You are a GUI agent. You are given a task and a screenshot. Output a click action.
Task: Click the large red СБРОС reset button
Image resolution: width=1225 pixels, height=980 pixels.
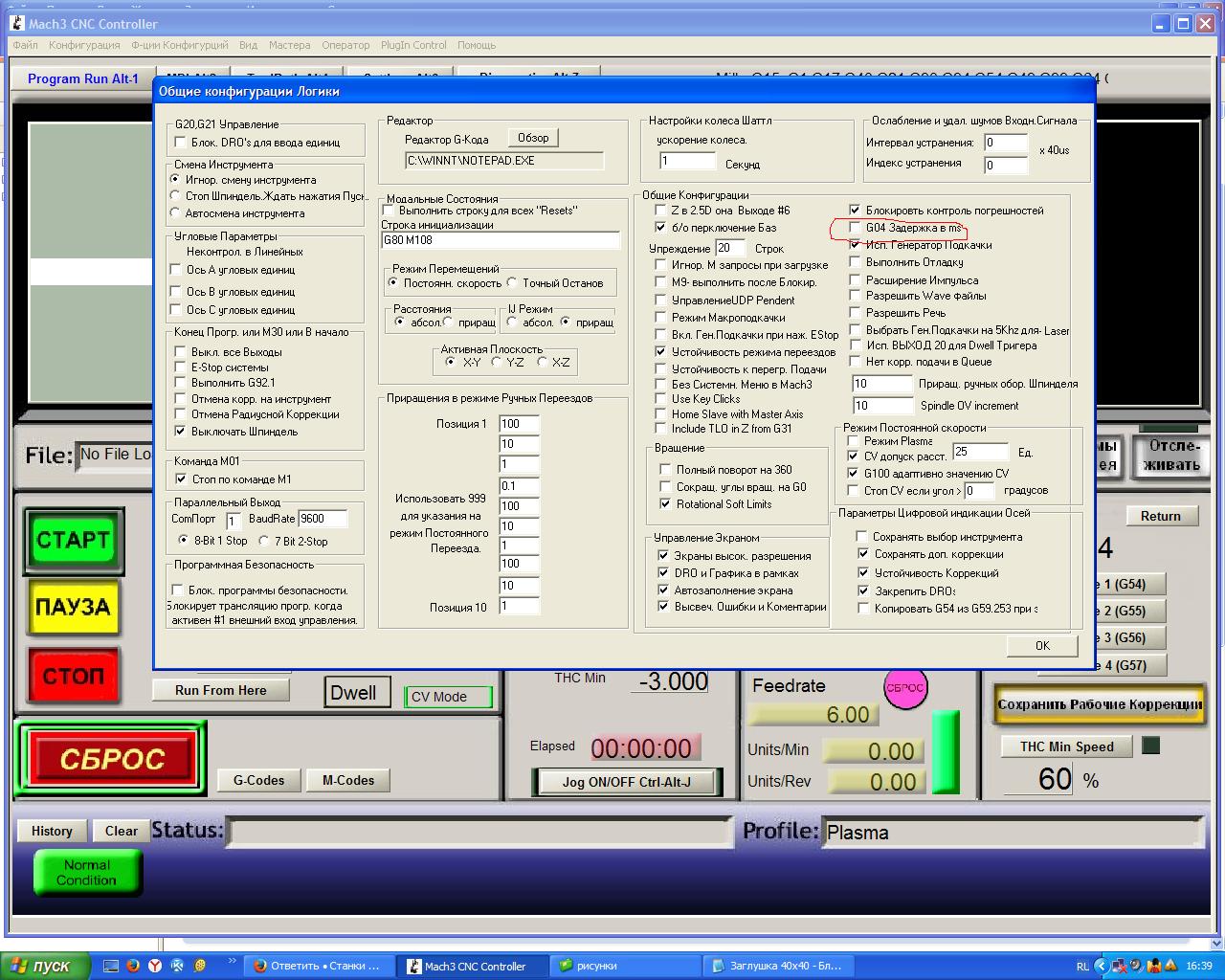[x=112, y=760]
